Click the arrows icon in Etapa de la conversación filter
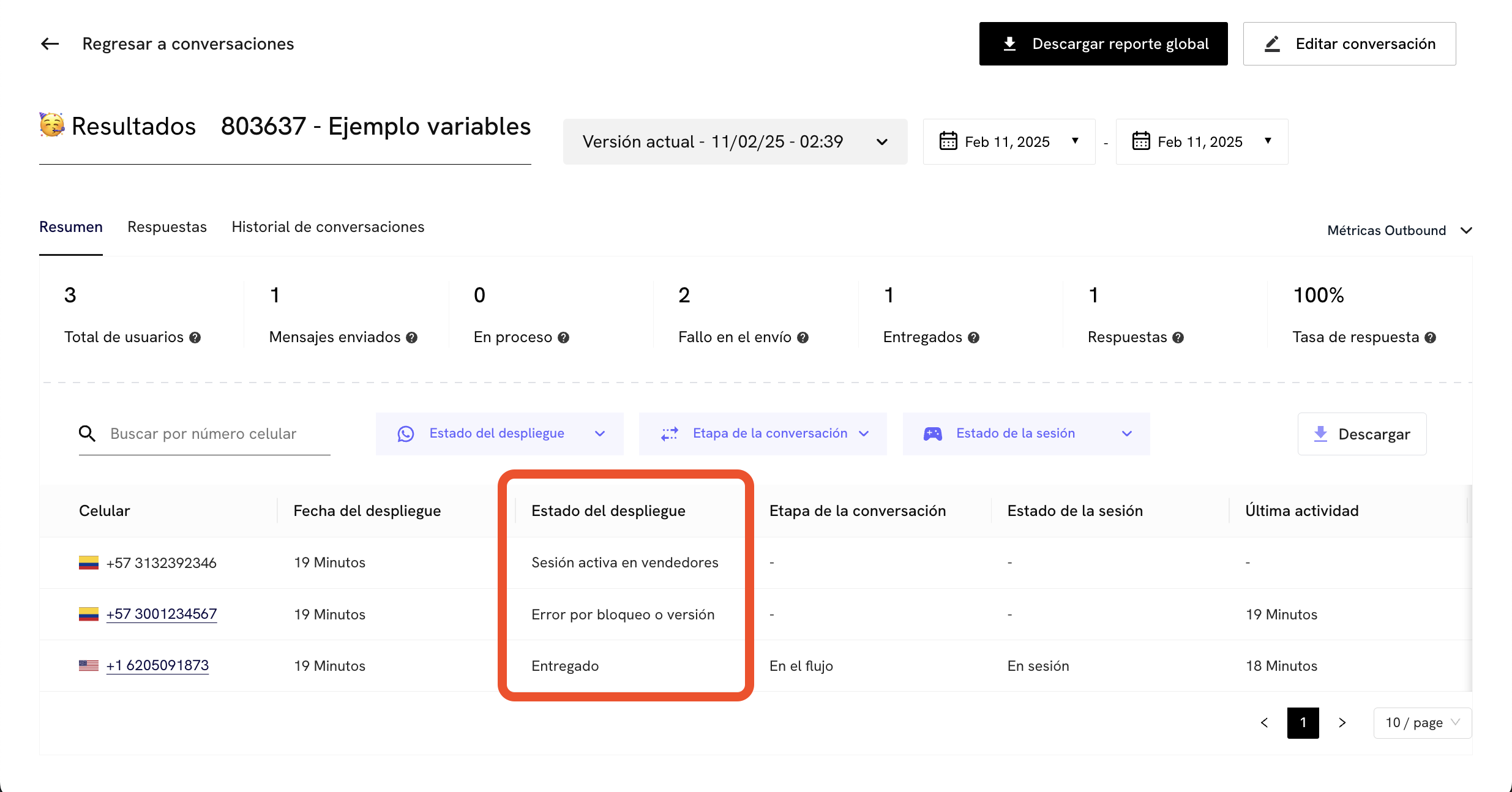 (669, 434)
